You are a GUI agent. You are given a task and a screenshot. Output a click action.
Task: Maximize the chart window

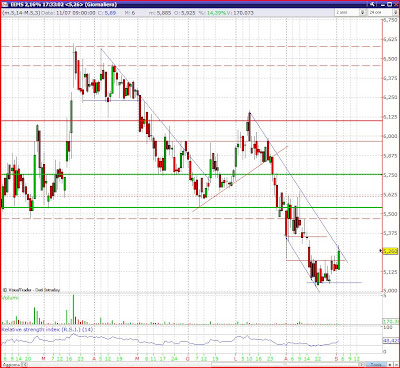pos(389,4)
